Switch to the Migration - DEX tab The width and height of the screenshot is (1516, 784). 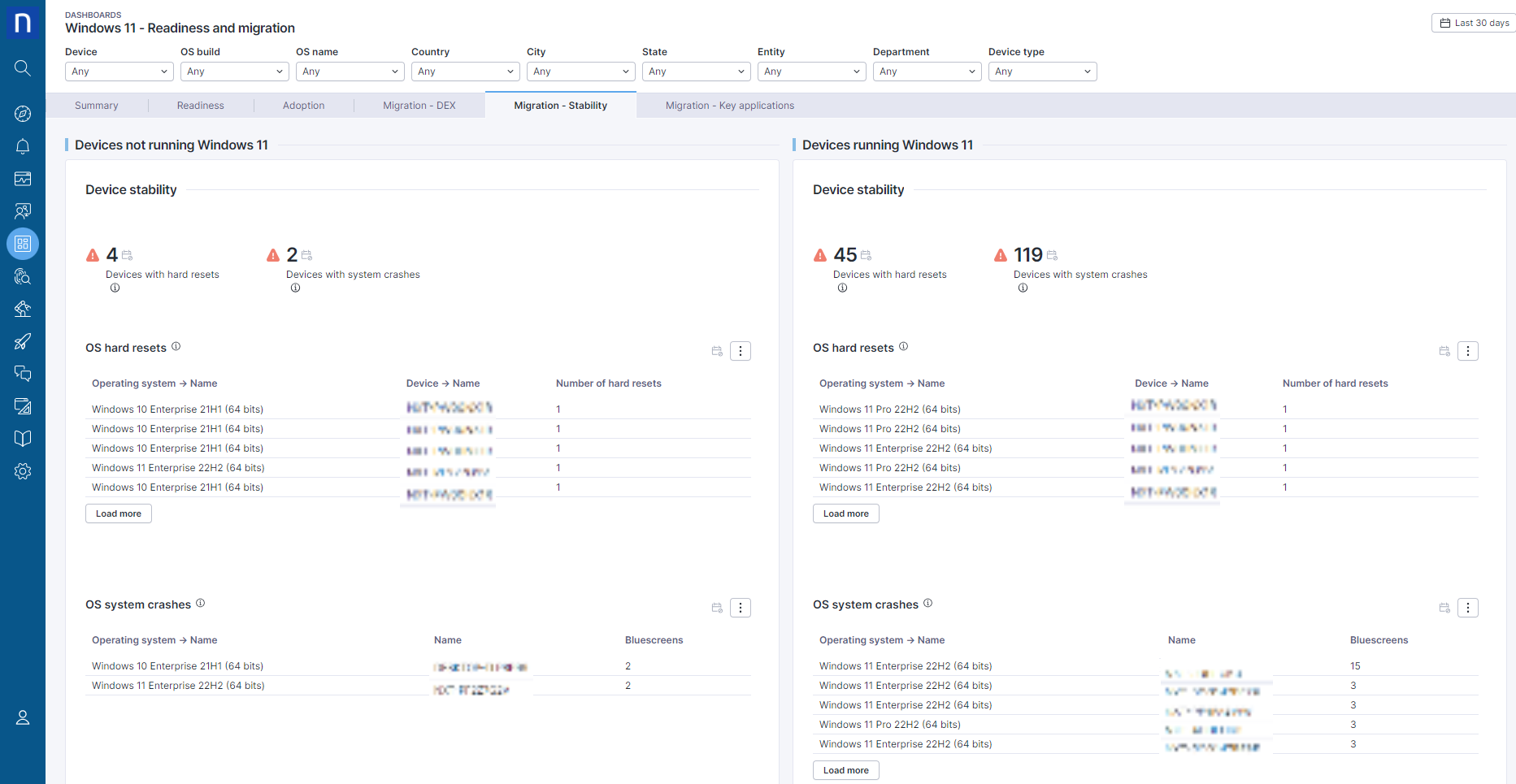[419, 106]
